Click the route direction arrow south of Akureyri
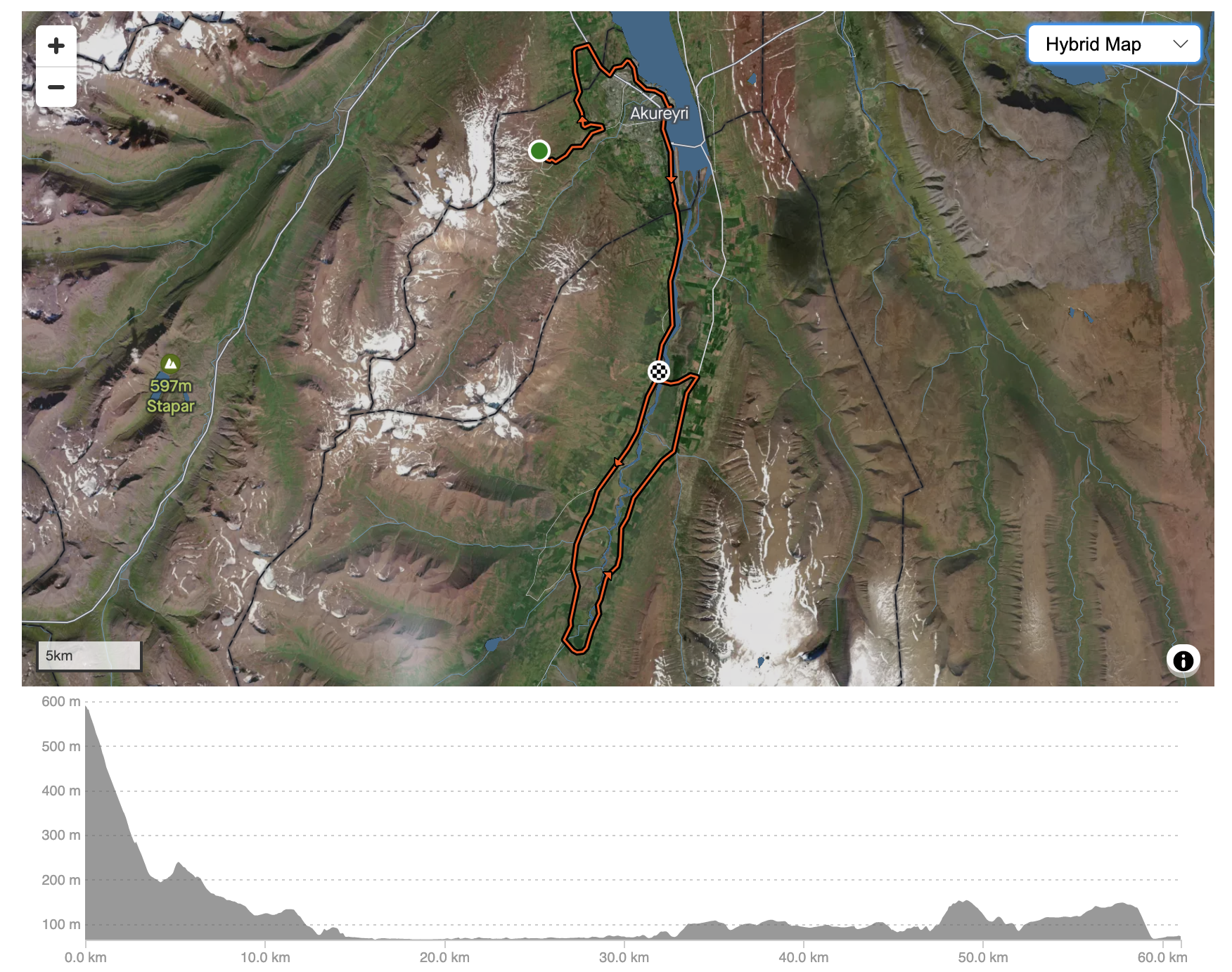 click(x=672, y=179)
